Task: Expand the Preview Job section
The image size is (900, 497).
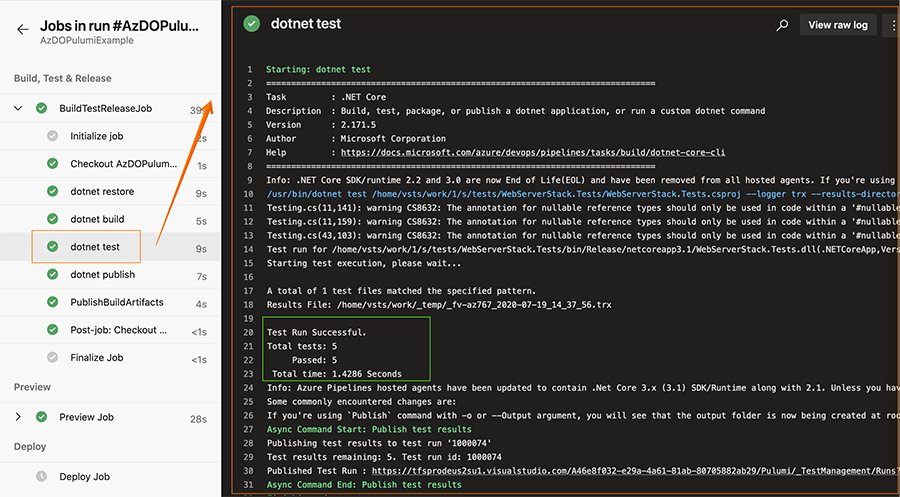Action: 18,417
